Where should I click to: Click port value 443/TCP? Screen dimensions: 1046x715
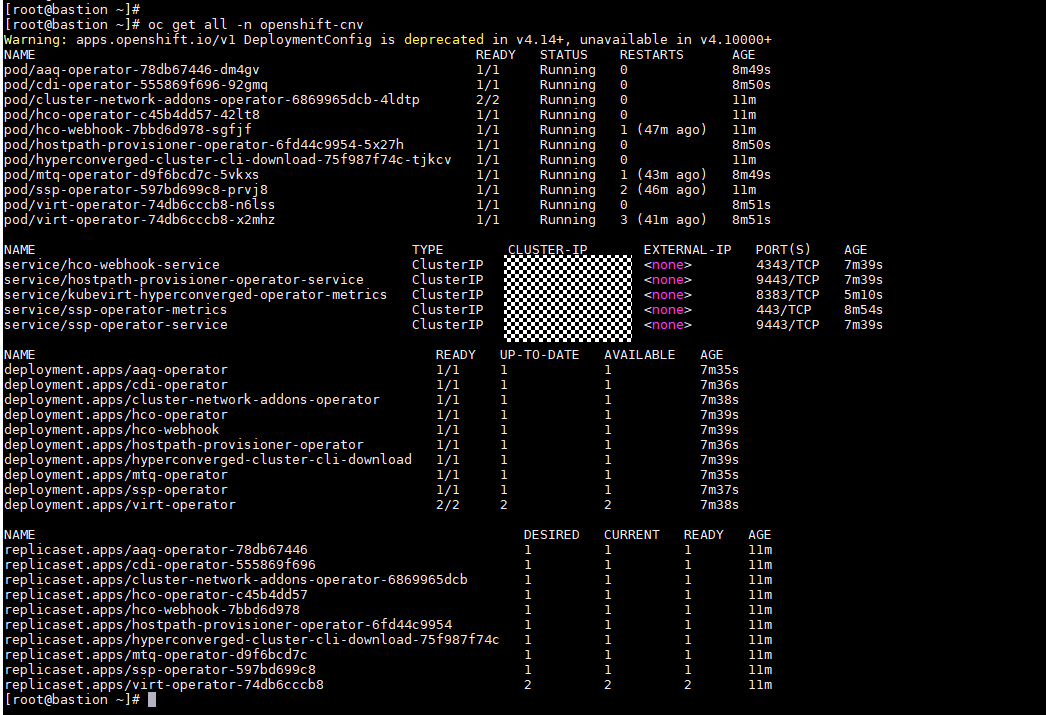tap(784, 310)
